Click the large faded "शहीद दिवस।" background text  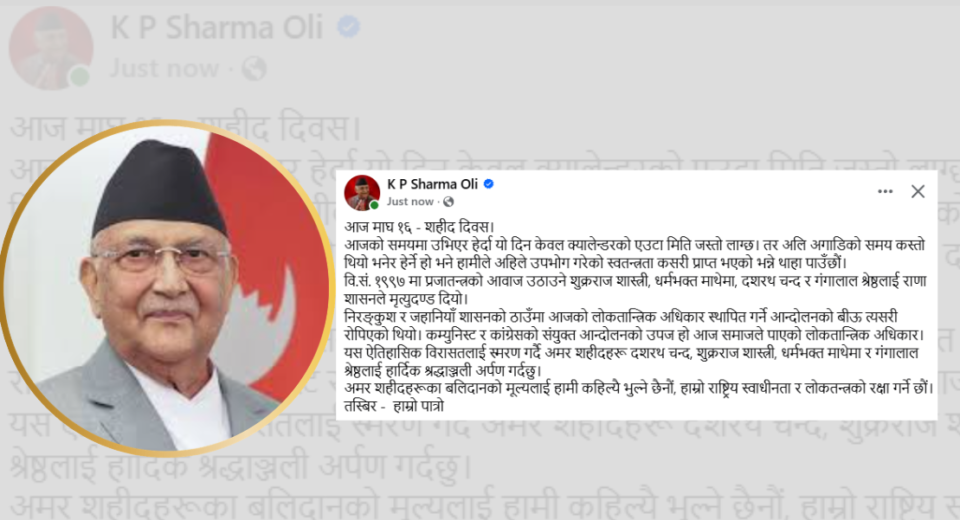280,128
